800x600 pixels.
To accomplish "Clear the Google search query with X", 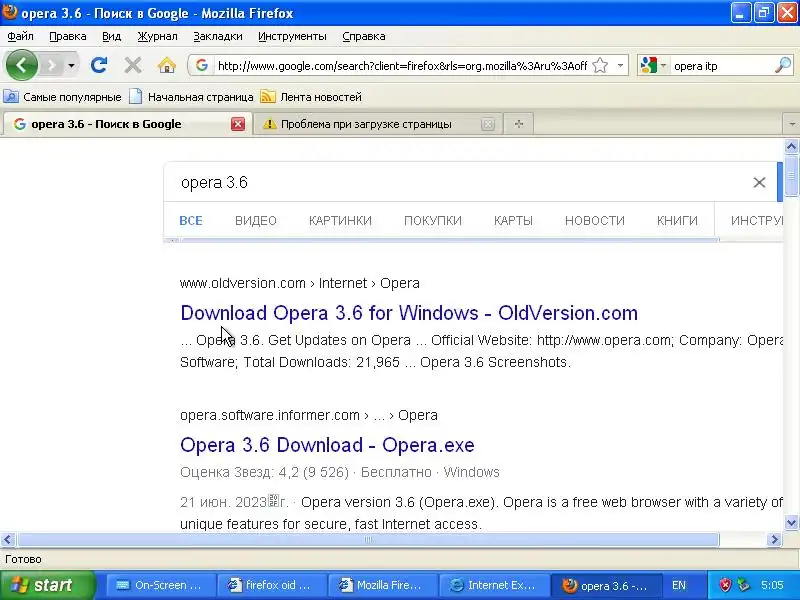I will [x=759, y=182].
